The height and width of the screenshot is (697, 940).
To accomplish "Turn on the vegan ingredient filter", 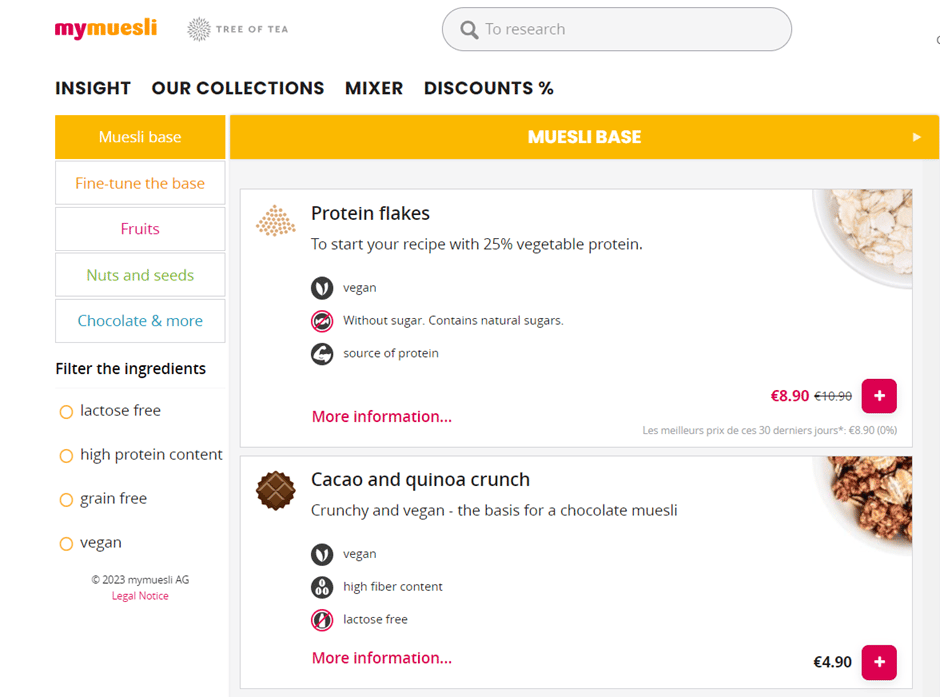I will (66, 544).
